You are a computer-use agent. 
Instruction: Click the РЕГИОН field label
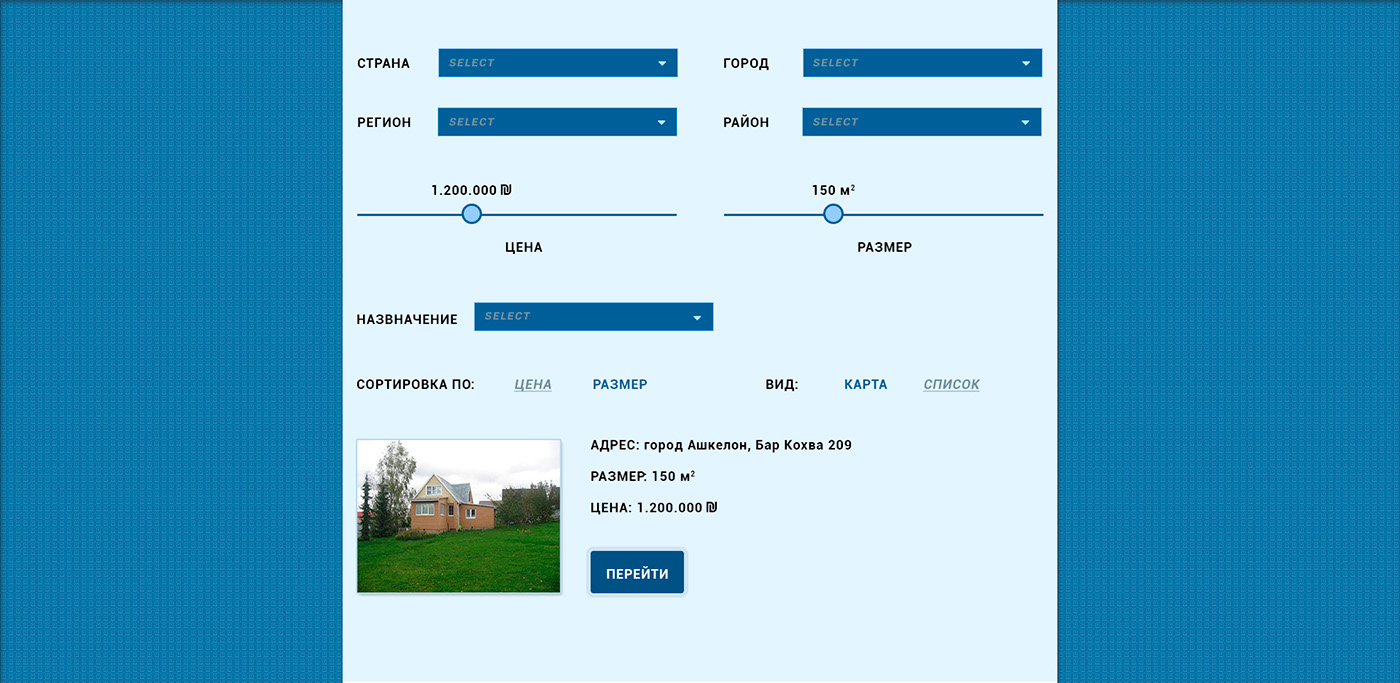click(x=384, y=123)
